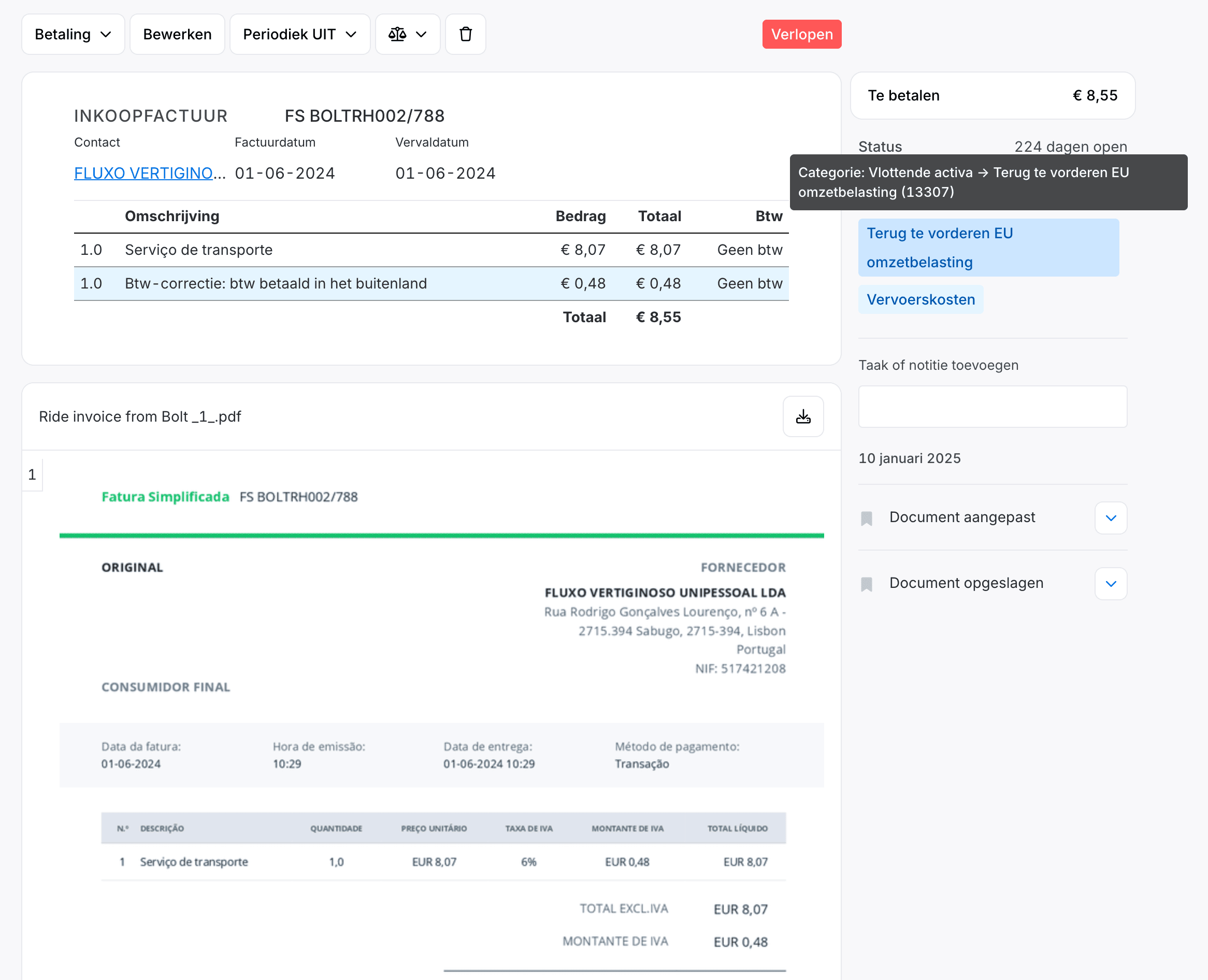Open the Betaling dropdown
Image resolution: width=1208 pixels, height=980 pixels.
(73, 34)
